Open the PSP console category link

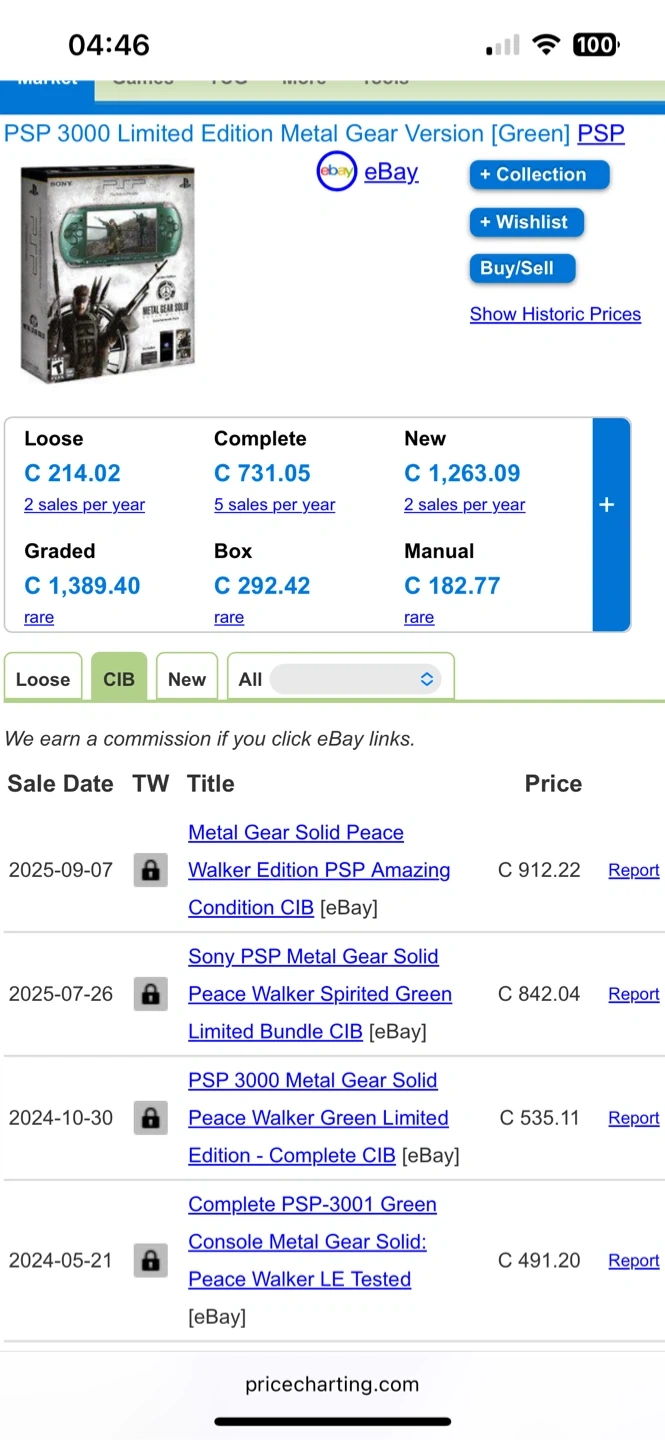pyautogui.click(x=601, y=133)
